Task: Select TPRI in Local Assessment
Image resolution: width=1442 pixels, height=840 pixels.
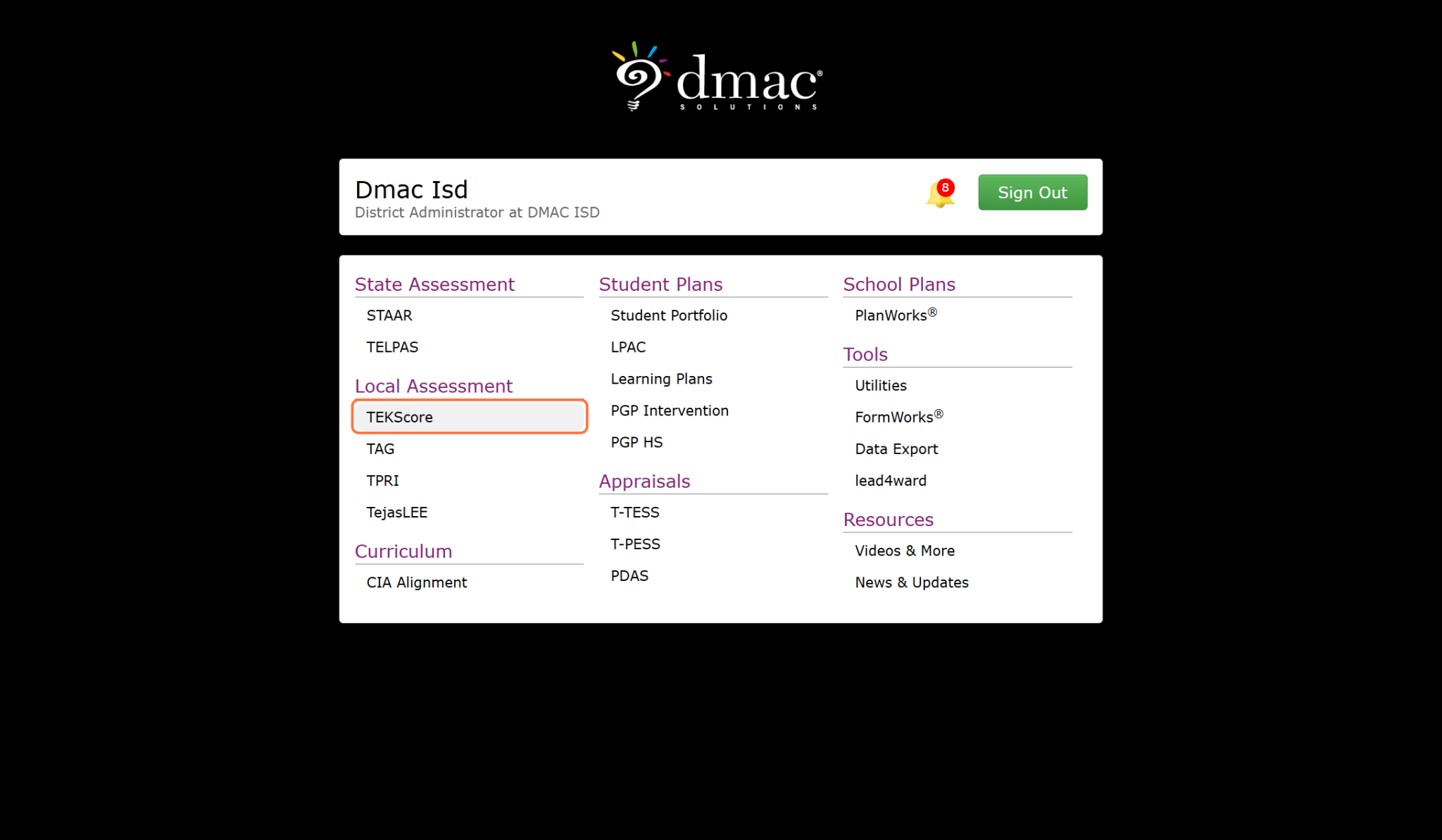Action: click(x=382, y=480)
